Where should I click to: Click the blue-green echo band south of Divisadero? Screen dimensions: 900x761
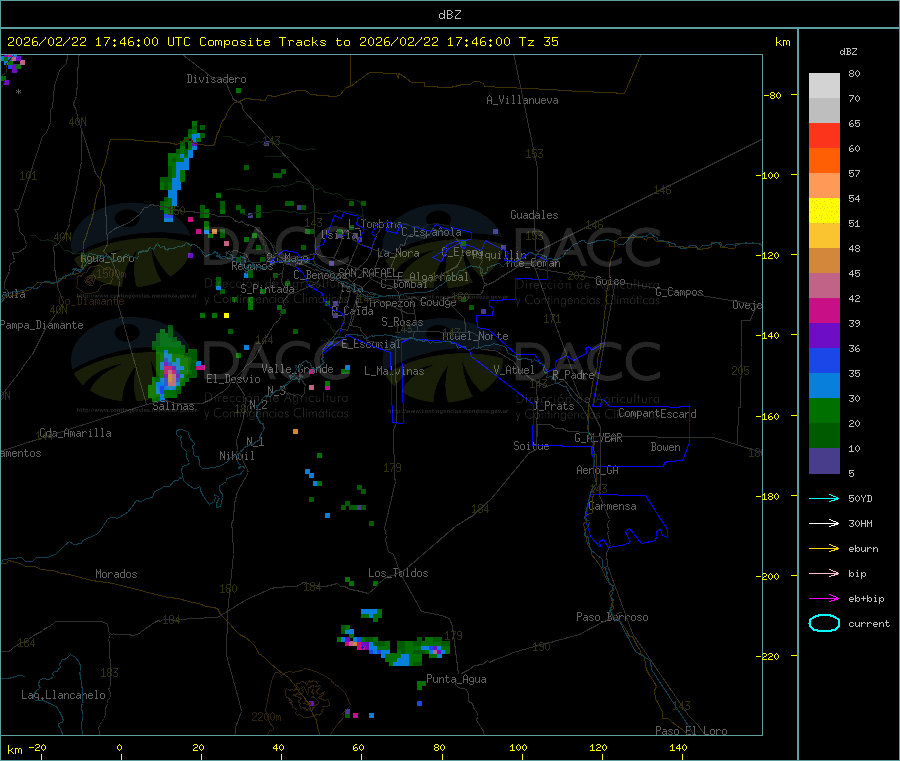pos(181,171)
